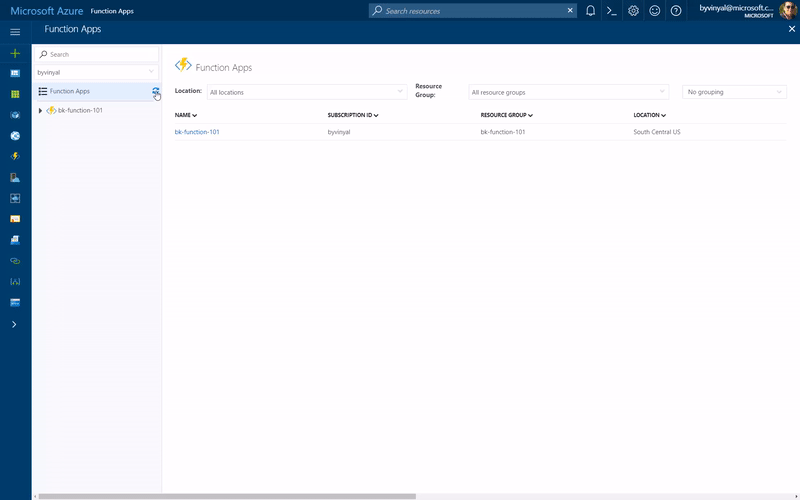Toggle the hamburger menu in sidebar
The image size is (800, 500).
(x=15, y=32)
